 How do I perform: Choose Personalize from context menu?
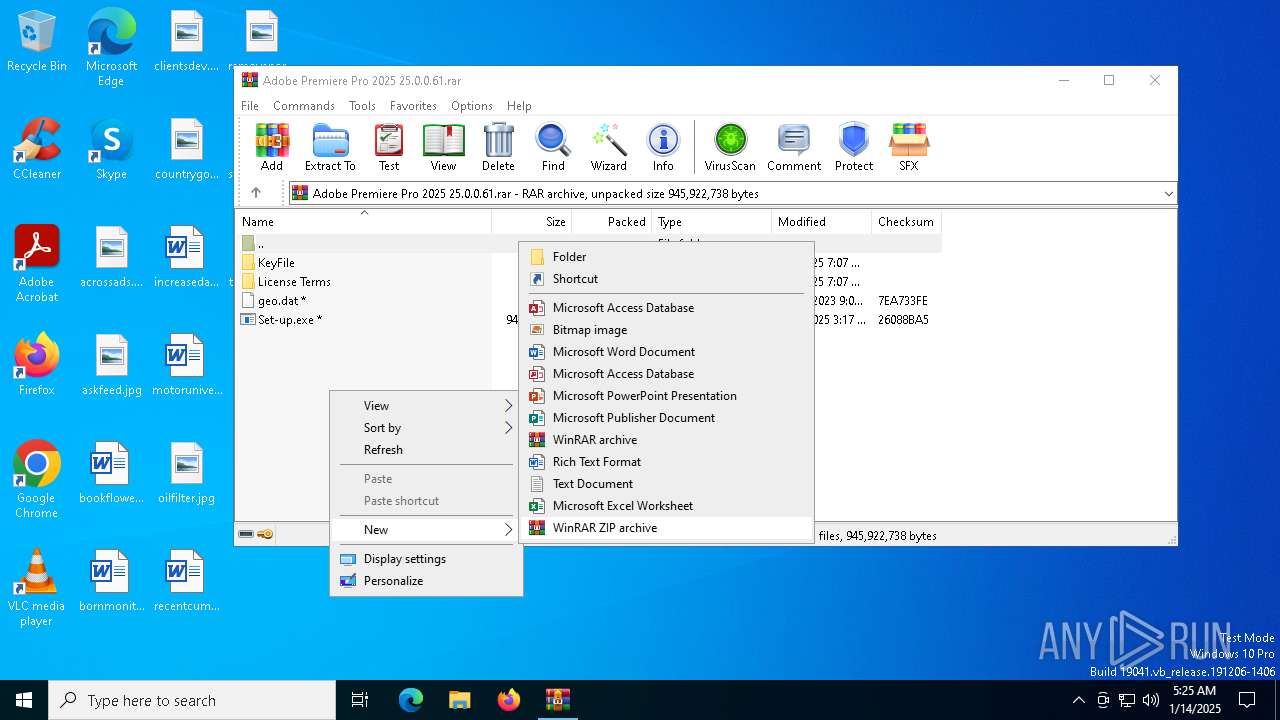[426, 580]
